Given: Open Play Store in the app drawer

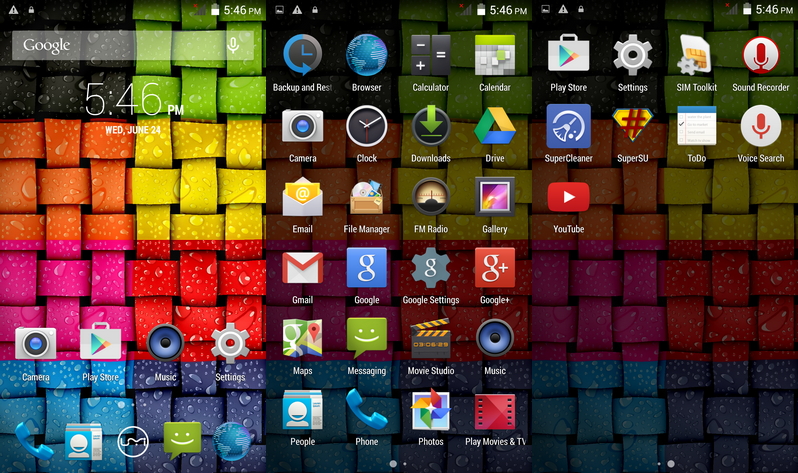Looking at the screenshot, I should click(568, 53).
